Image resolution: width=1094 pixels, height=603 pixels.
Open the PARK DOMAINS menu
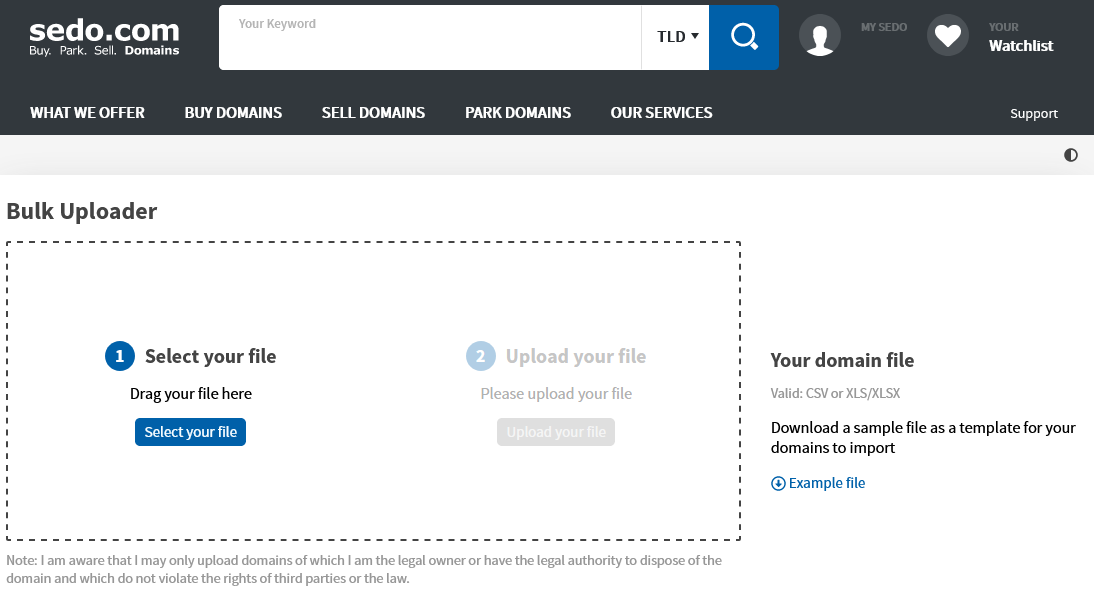[x=518, y=113]
